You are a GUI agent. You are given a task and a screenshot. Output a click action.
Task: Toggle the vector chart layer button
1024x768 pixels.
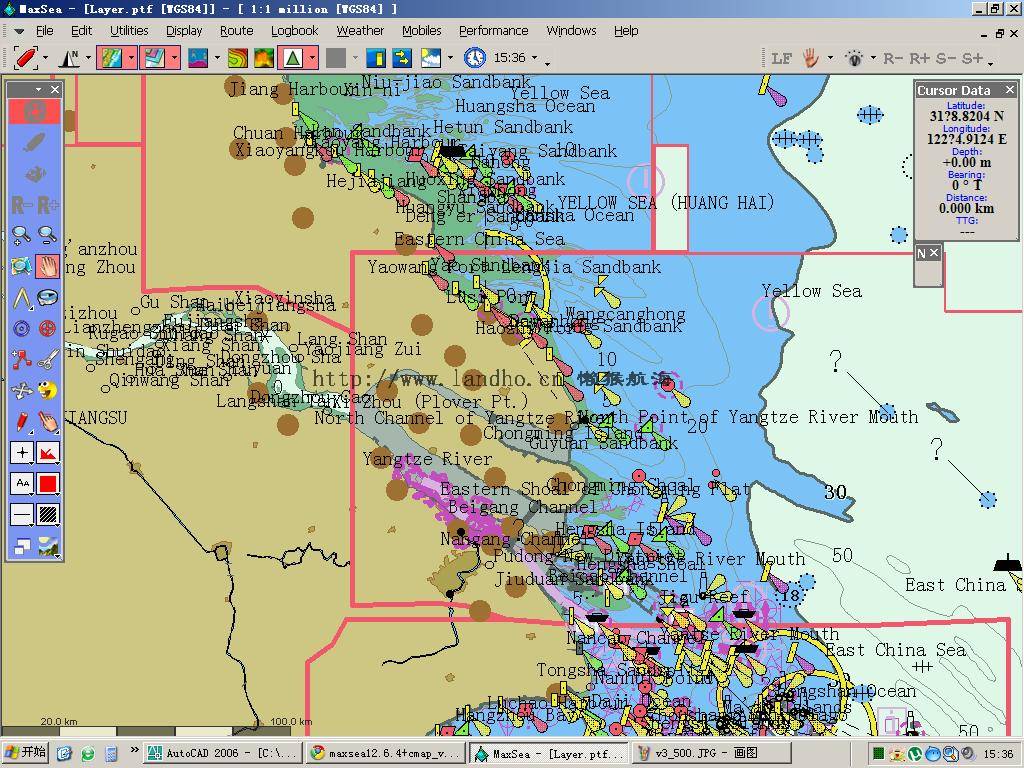pos(154,57)
